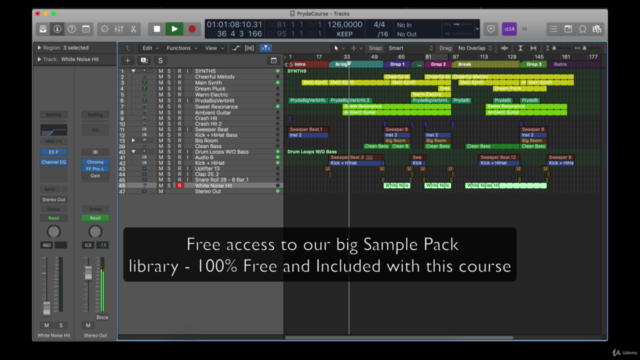640x360 pixels.
Task: Disable red record-enable on White Noise Hit
Action: (x=179, y=185)
